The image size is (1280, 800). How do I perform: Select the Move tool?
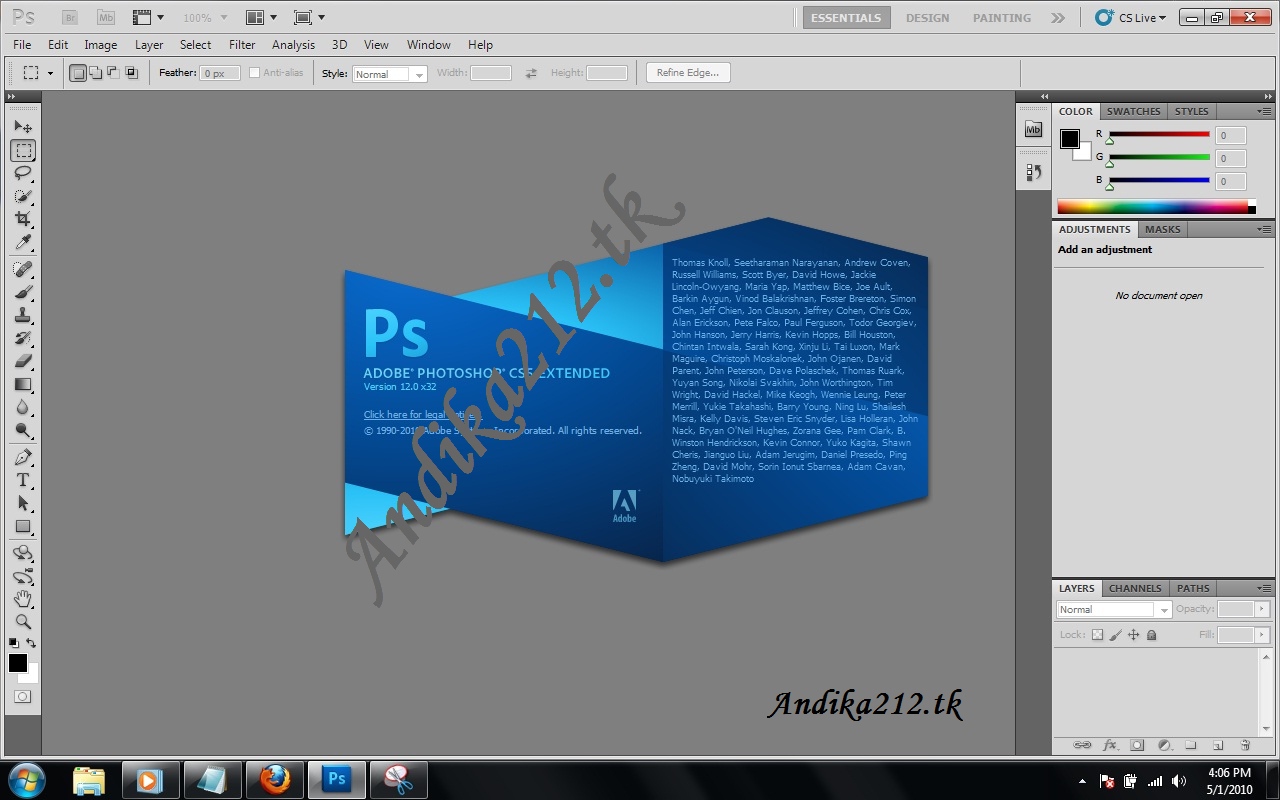pyautogui.click(x=23, y=127)
